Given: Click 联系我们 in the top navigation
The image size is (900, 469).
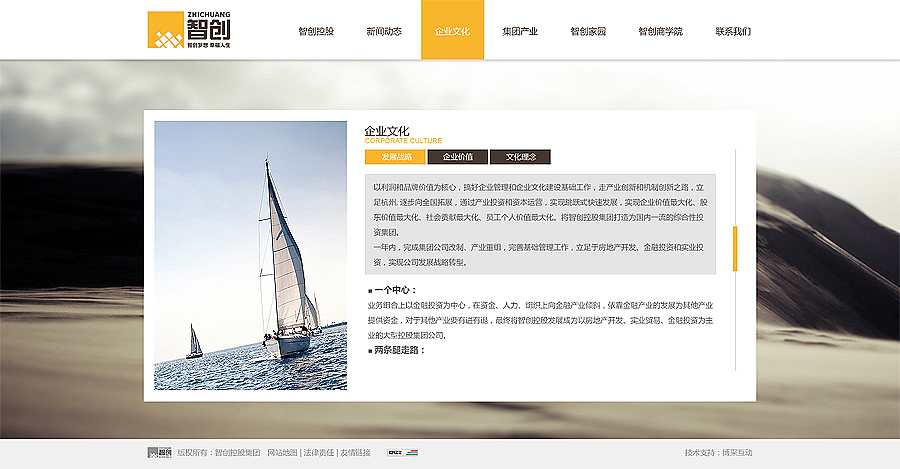Looking at the screenshot, I should pos(733,32).
